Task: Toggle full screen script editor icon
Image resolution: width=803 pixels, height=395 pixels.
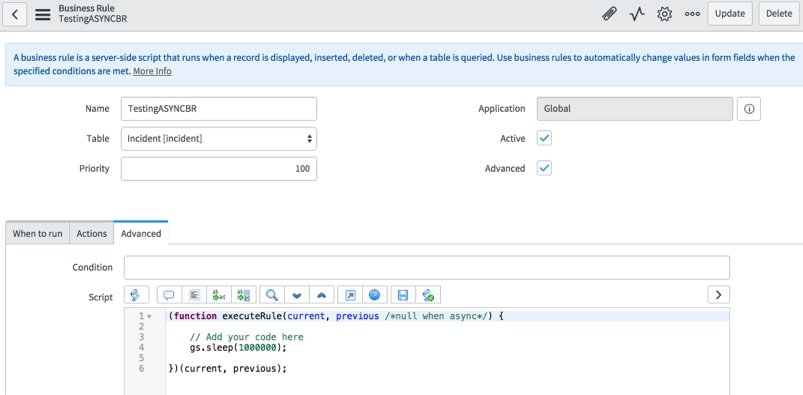Action: (350, 295)
